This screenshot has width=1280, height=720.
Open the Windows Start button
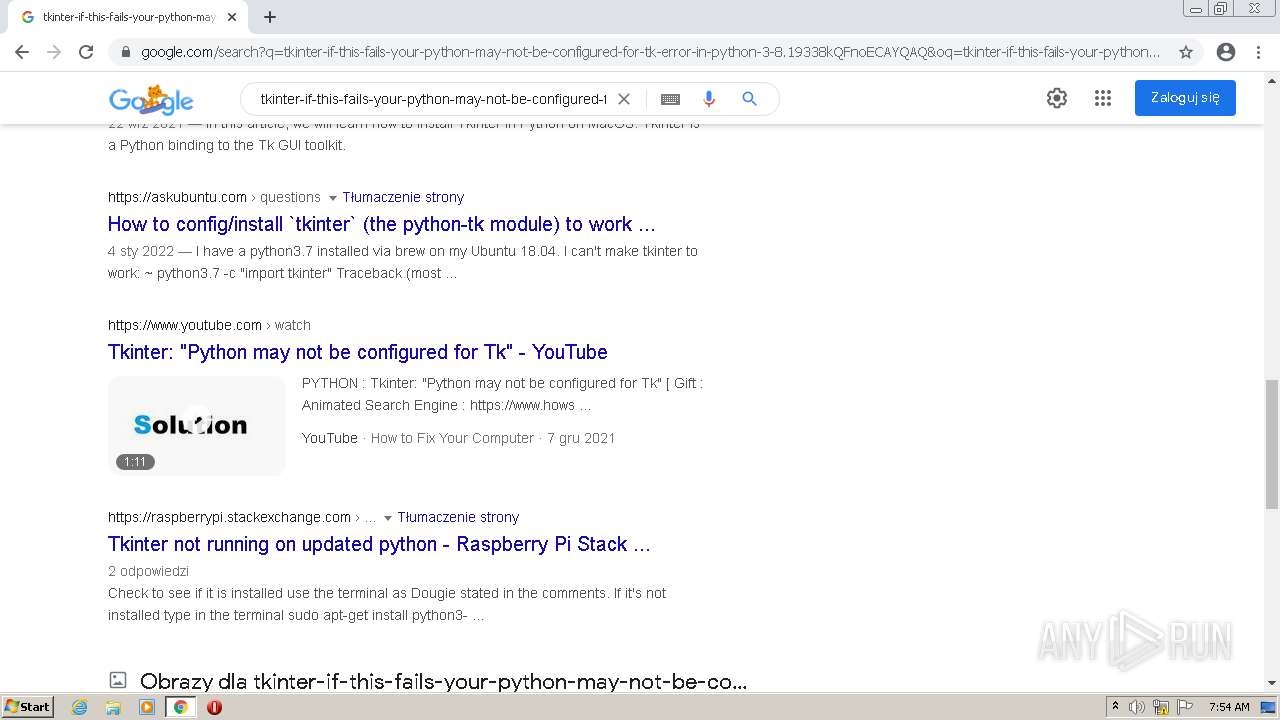[x=28, y=706]
